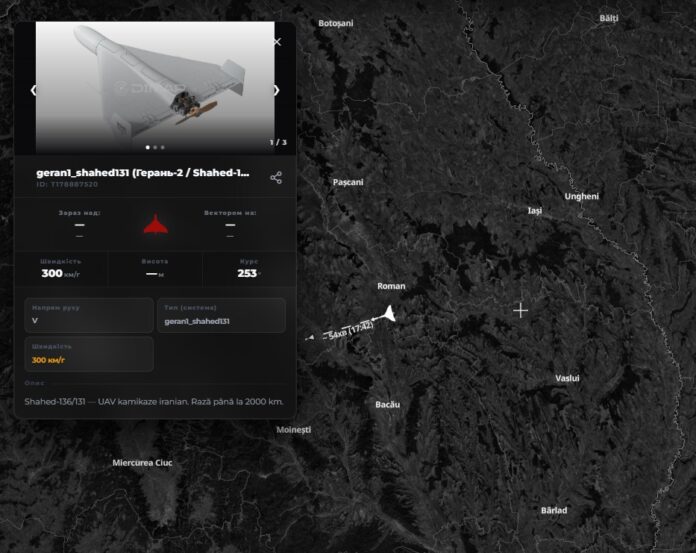696x553 pixels.
Task: Click the geran1_shahed131 title text
Action: [x=142, y=173]
